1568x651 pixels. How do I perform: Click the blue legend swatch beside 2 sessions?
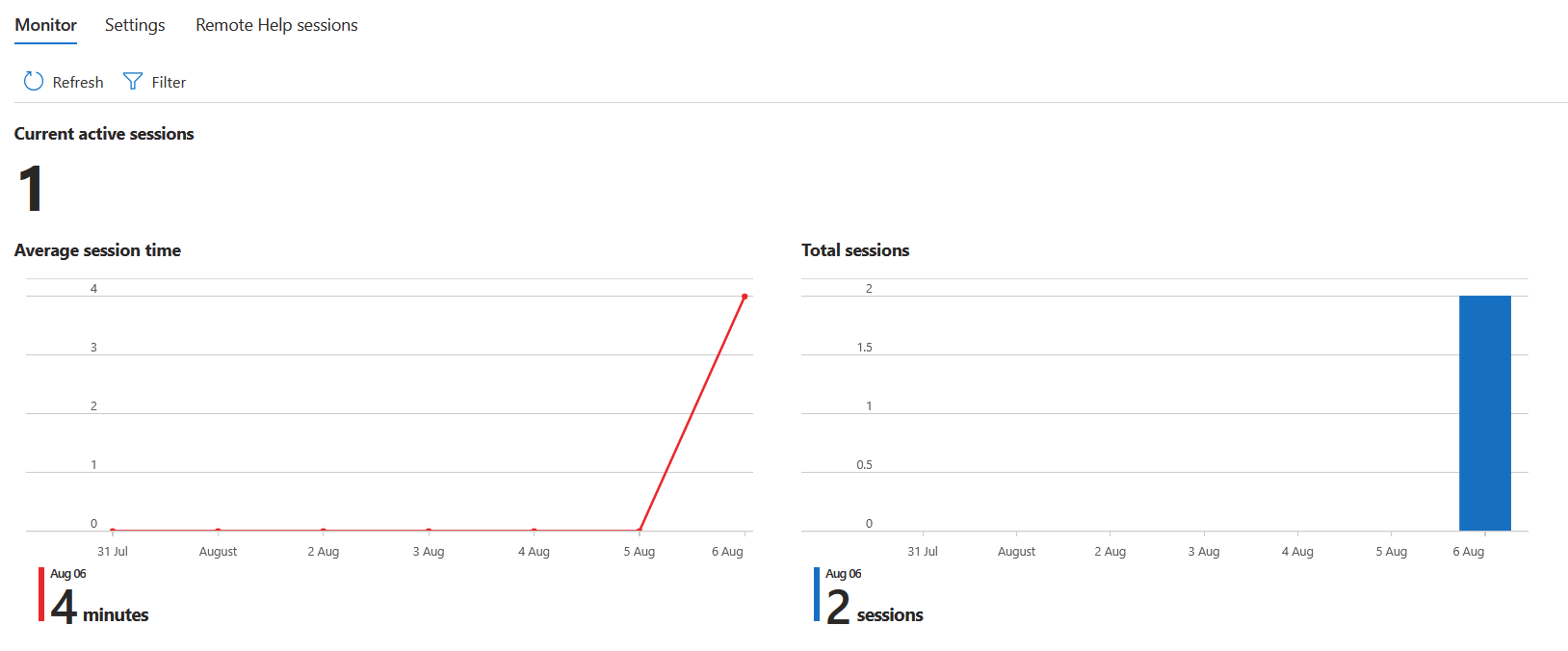pos(817,594)
